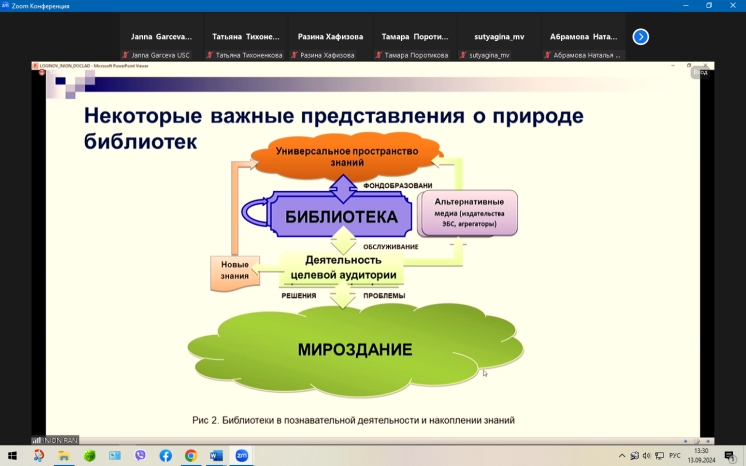
Task: Open Microsoft Word from the taskbar
Action: pos(216,455)
